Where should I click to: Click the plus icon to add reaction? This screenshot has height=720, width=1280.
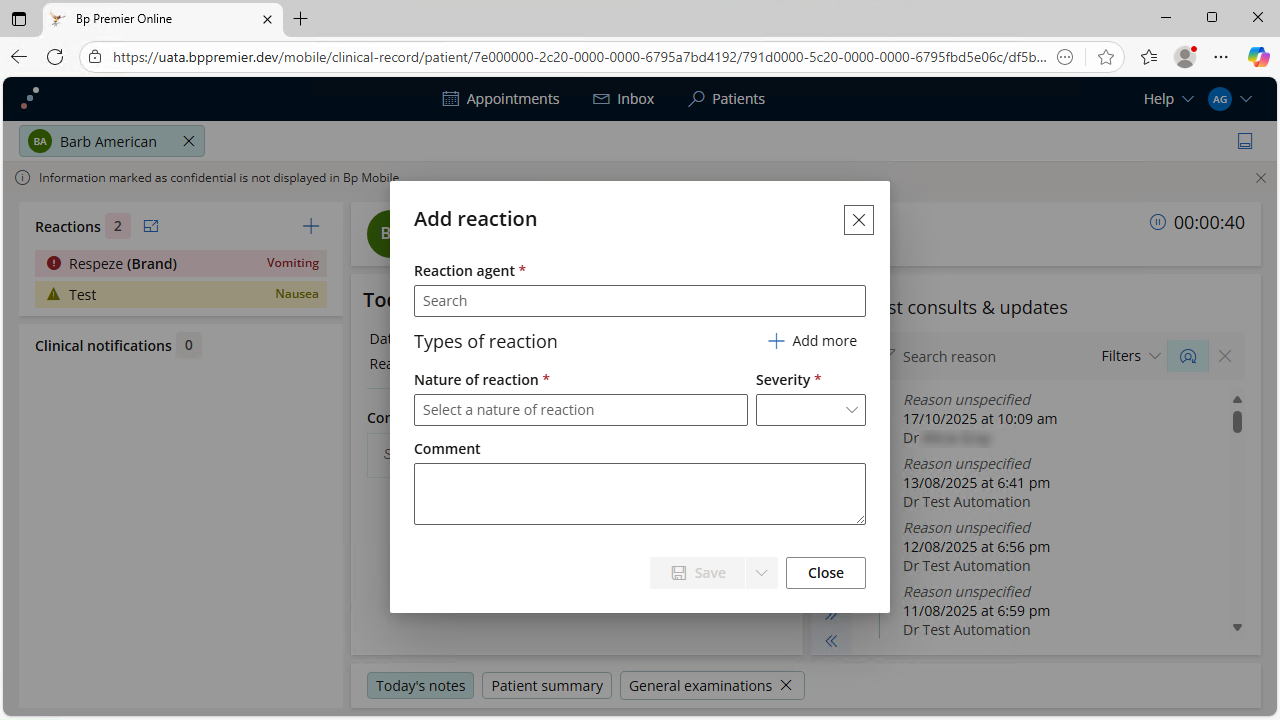[x=311, y=227]
